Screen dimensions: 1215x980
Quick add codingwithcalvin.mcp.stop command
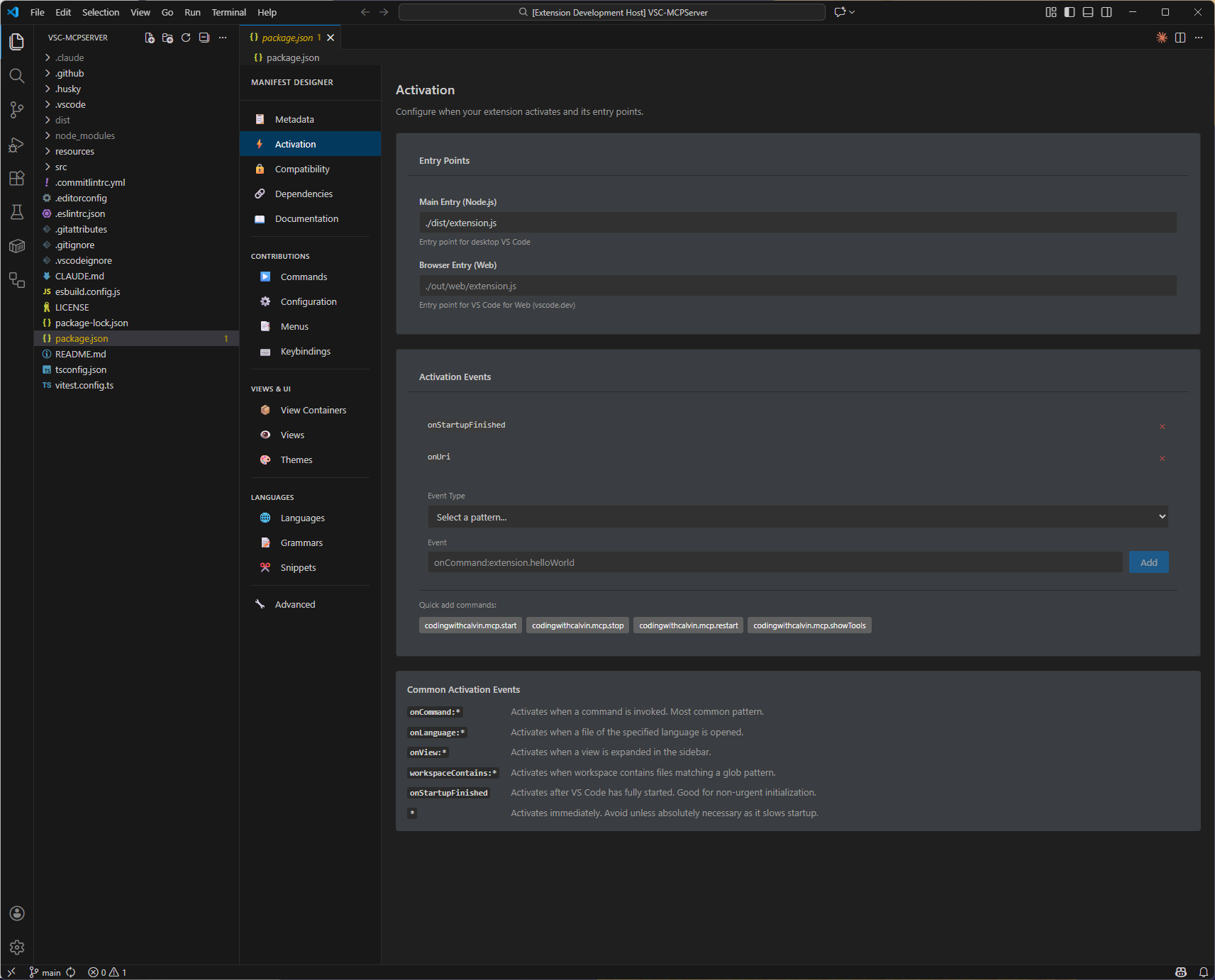pos(577,625)
